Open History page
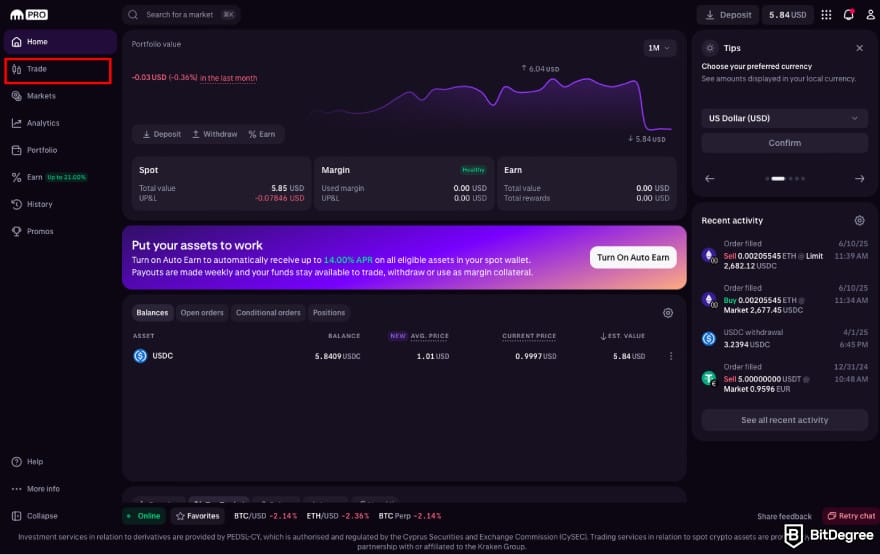This screenshot has width=880, height=555. pos(60,204)
